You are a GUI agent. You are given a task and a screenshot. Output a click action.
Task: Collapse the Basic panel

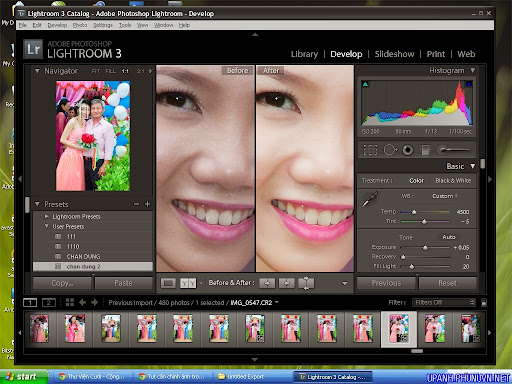[473, 166]
